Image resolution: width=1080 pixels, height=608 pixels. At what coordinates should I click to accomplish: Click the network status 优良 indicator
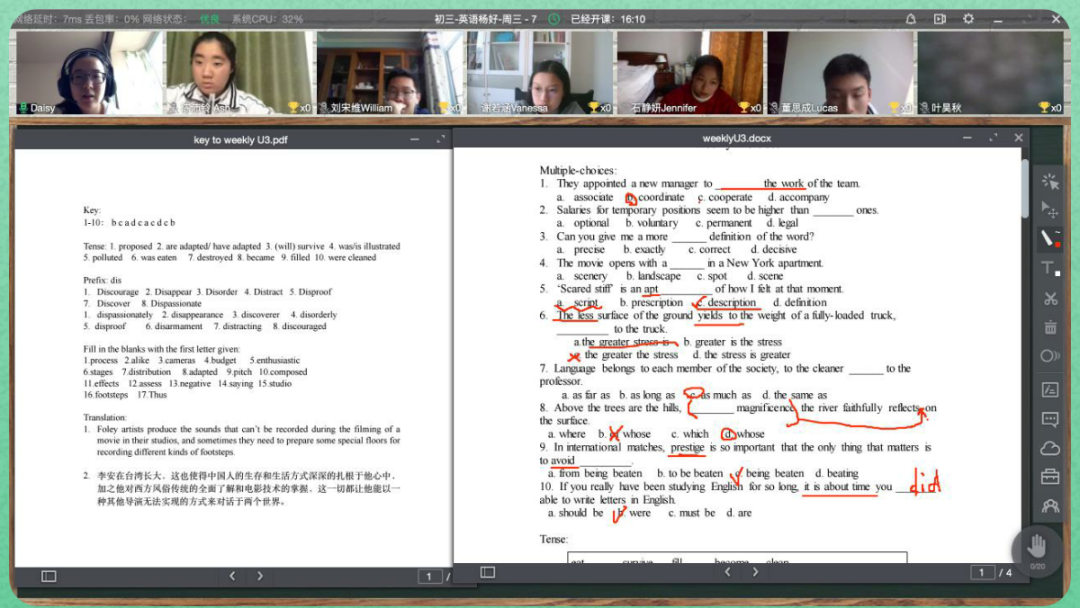coord(209,19)
